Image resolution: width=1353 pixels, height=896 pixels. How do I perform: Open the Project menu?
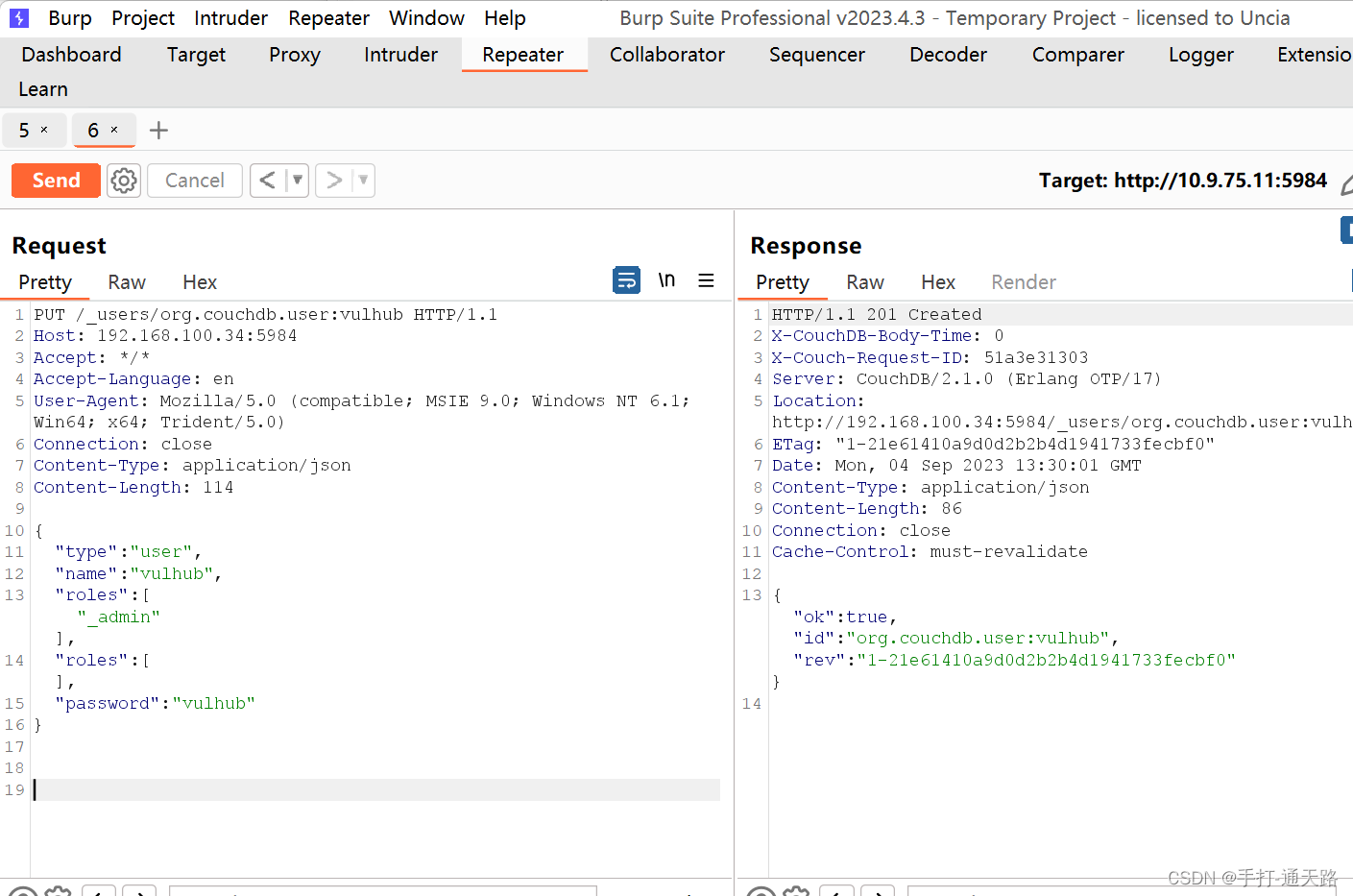(x=143, y=18)
